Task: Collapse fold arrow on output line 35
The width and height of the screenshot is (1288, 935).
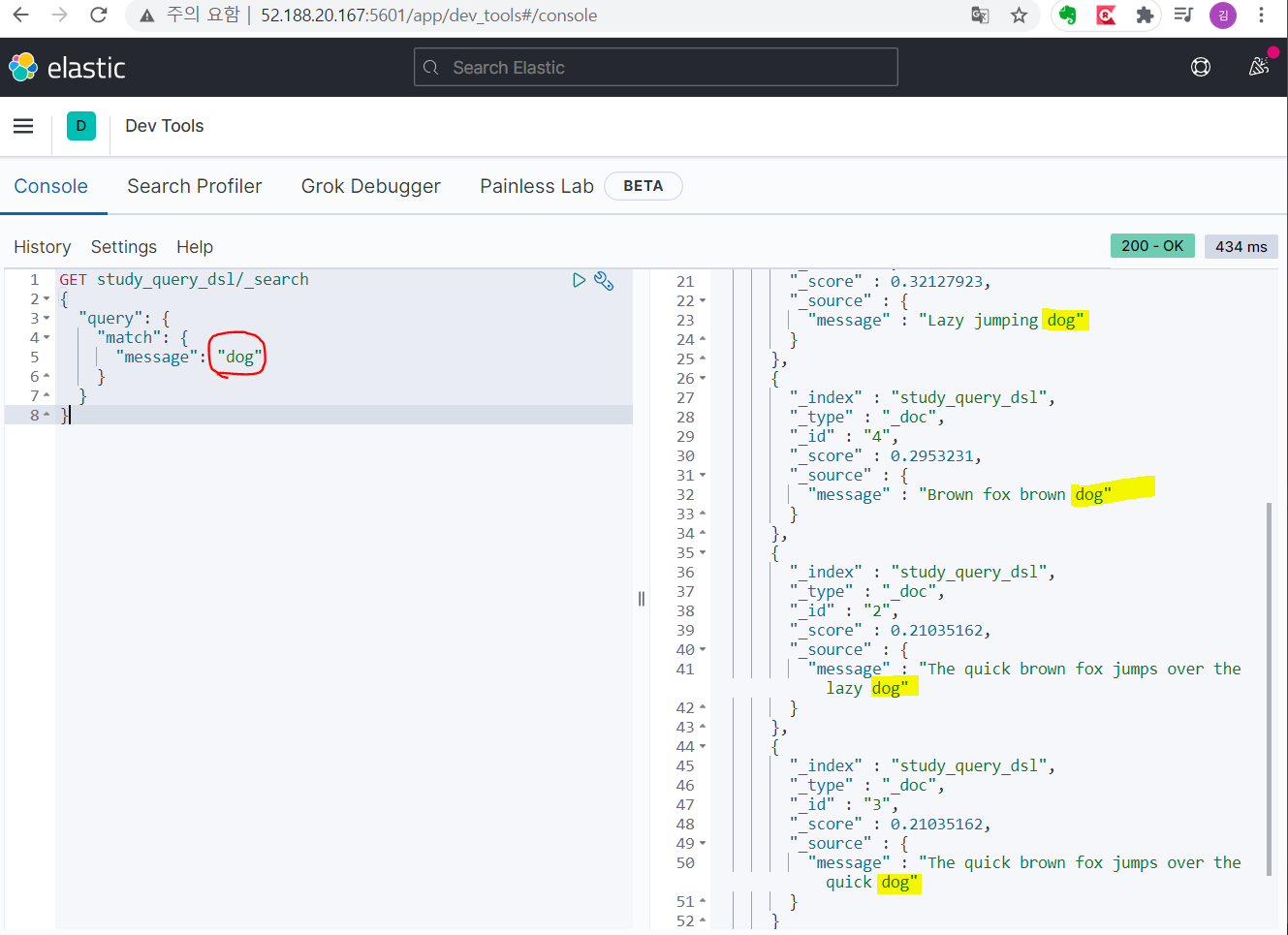Action: (703, 553)
